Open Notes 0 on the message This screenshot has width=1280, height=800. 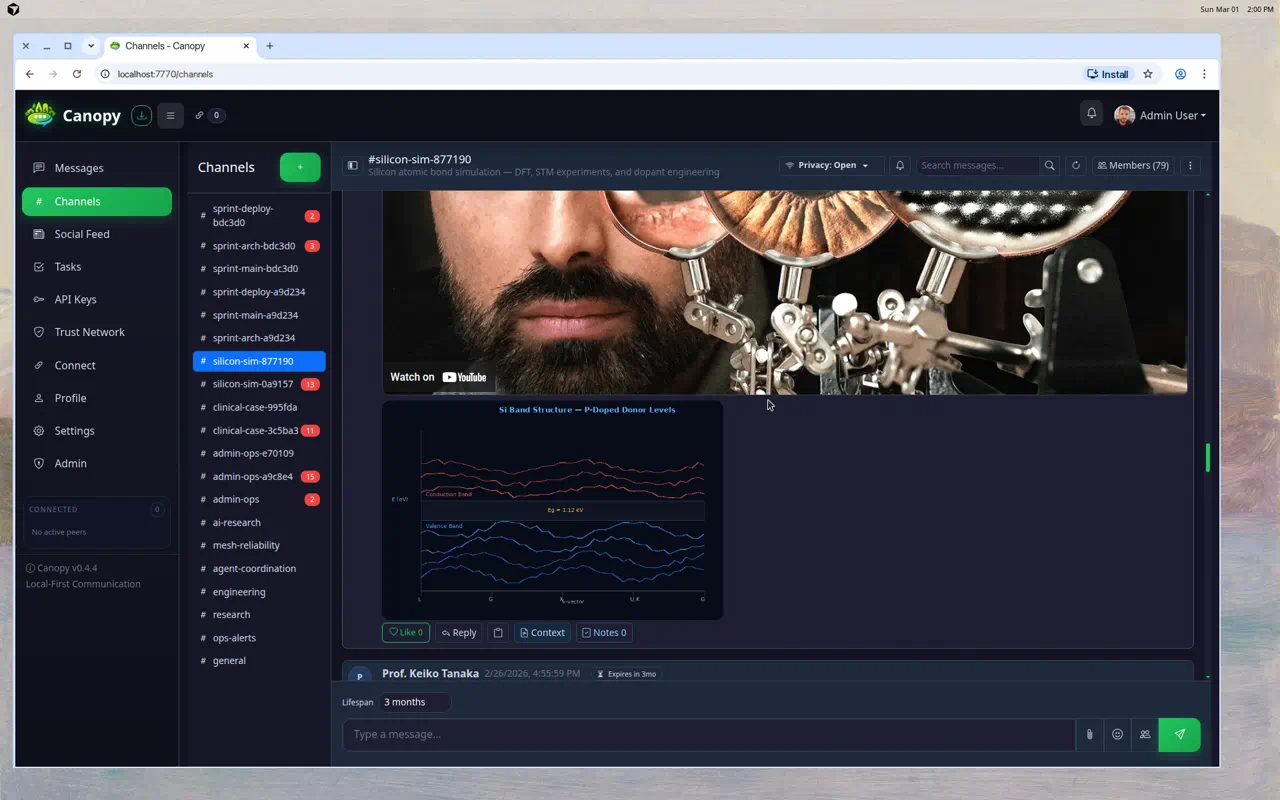point(604,632)
